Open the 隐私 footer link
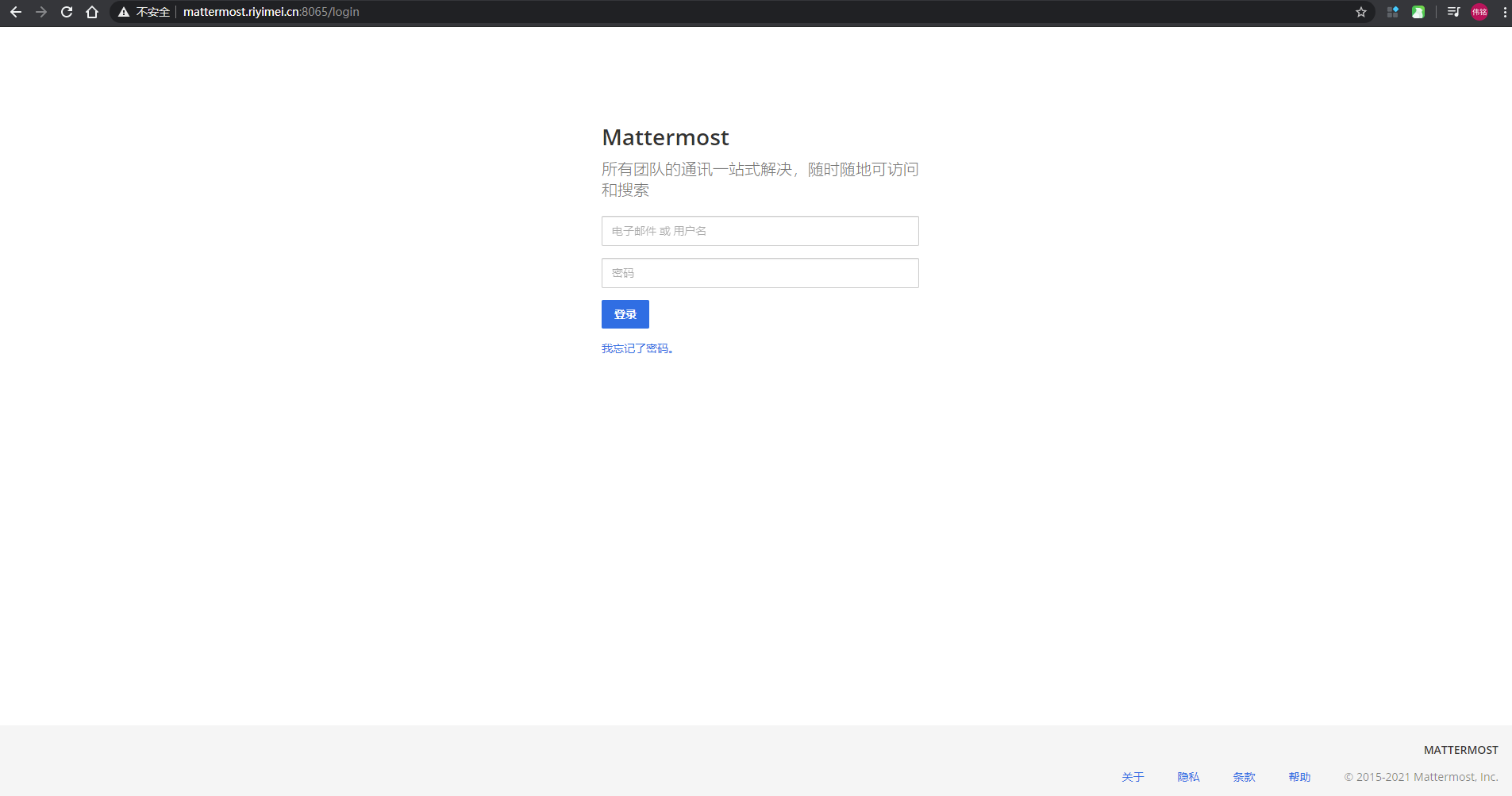This screenshot has width=1512, height=796. click(1188, 777)
